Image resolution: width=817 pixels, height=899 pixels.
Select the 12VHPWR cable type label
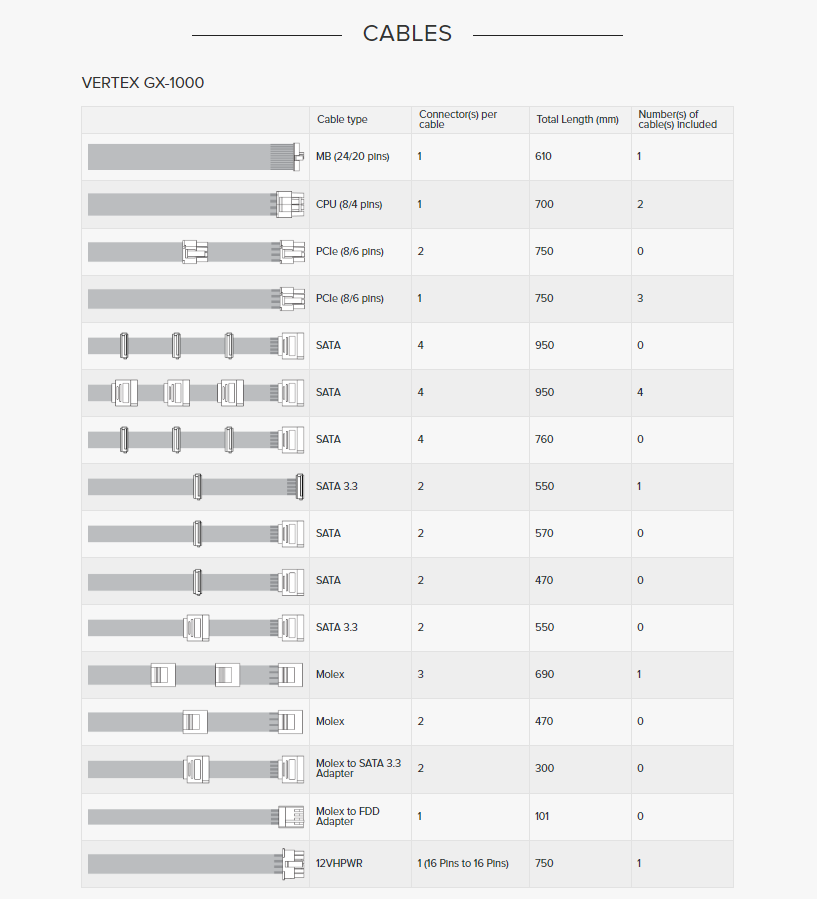pyautogui.click(x=339, y=863)
